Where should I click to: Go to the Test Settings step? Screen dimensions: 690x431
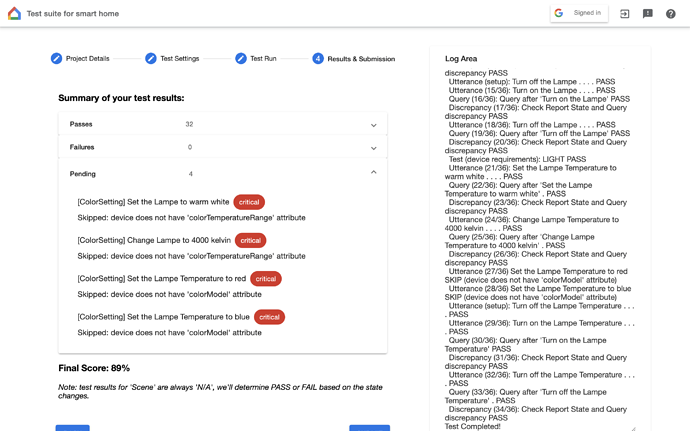pyautogui.click(x=180, y=58)
